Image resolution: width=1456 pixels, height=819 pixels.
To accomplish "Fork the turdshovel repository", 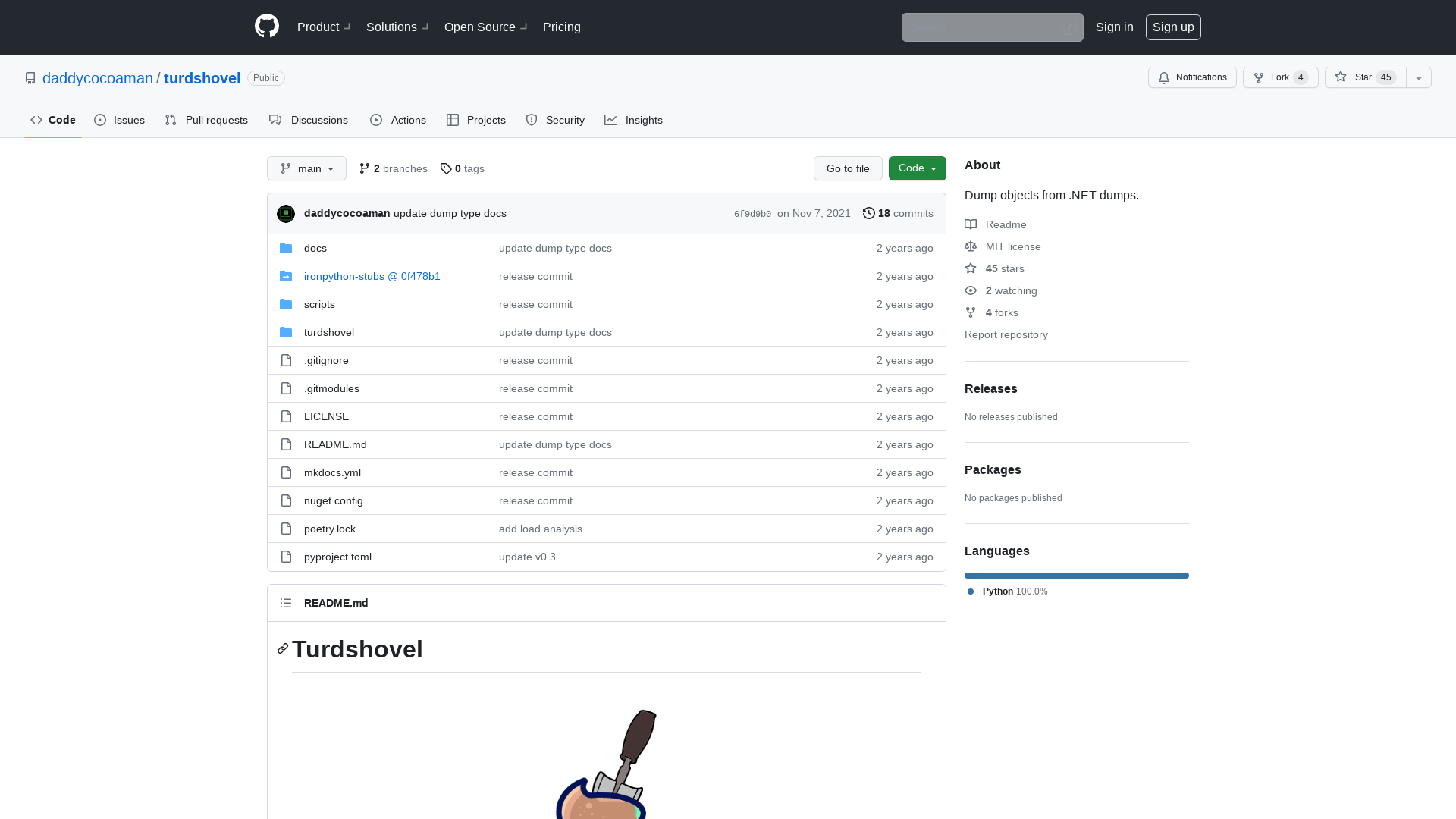I will (1280, 77).
